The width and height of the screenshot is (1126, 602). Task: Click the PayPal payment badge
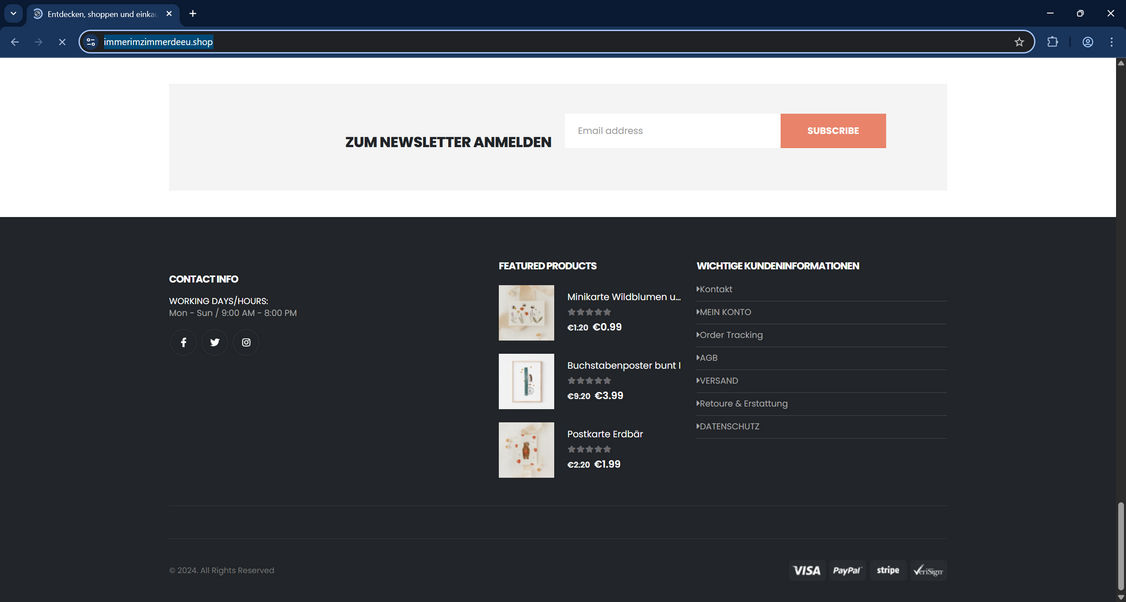point(847,570)
